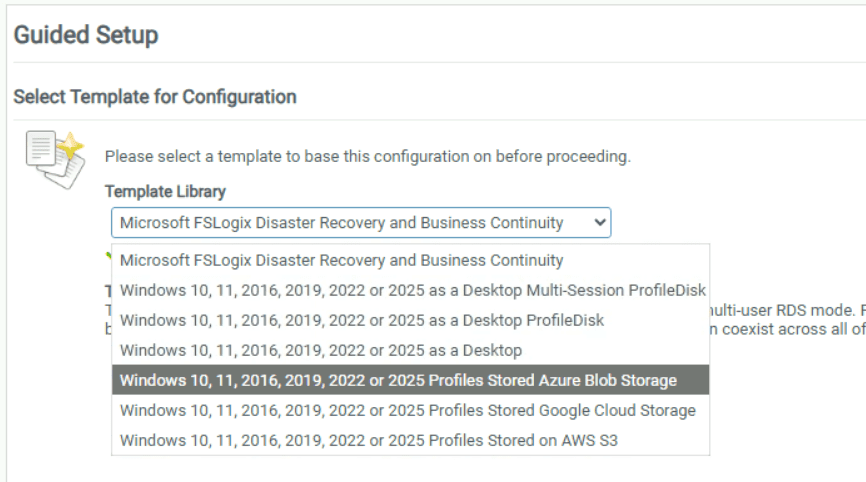Select Profiles Stored Google Cloud Storage option
This screenshot has height=482, width=866.
pos(407,410)
